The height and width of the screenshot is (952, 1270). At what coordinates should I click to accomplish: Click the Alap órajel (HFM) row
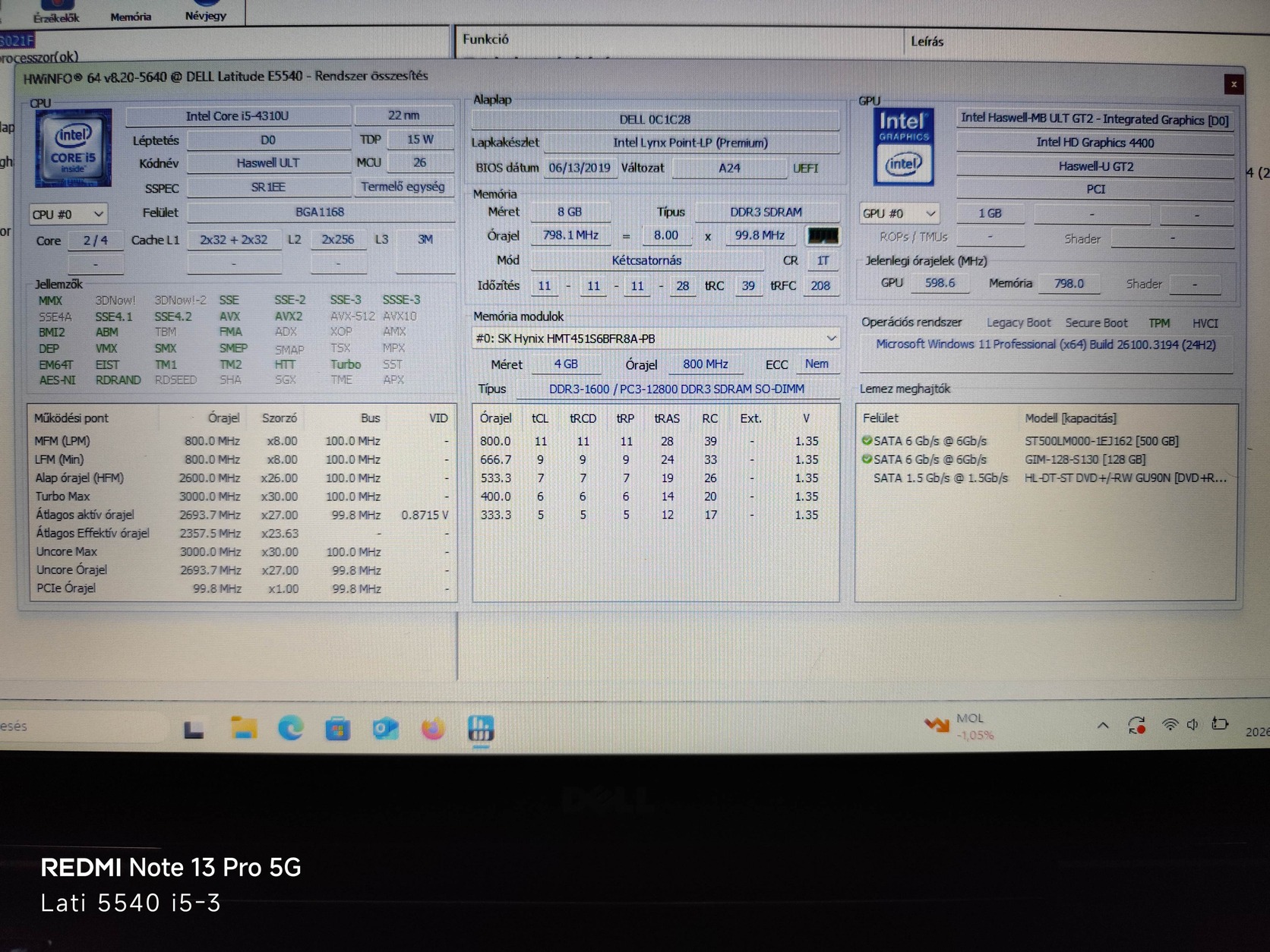[242, 478]
